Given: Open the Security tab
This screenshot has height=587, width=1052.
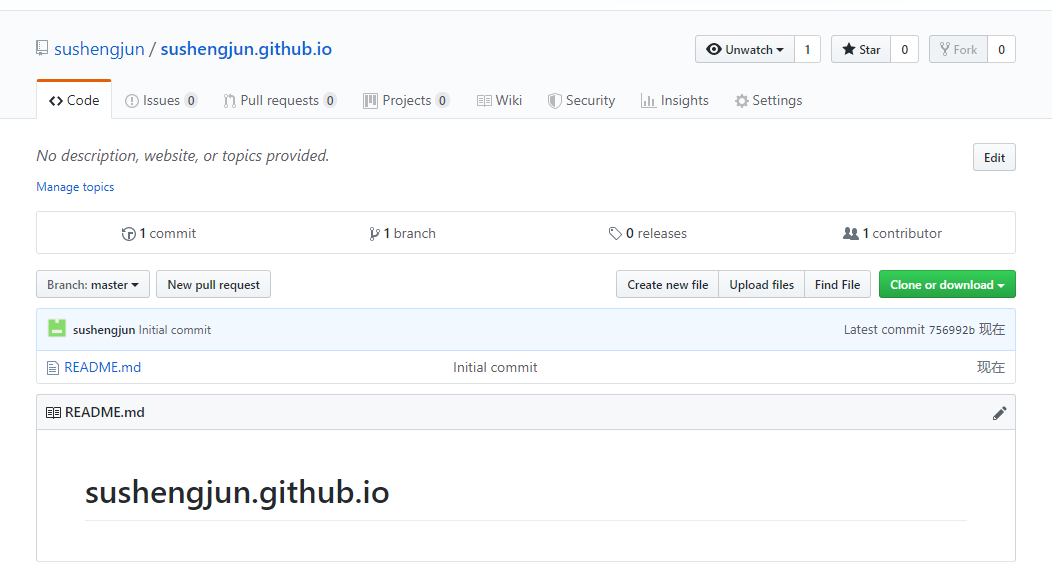Looking at the screenshot, I should (x=581, y=101).
